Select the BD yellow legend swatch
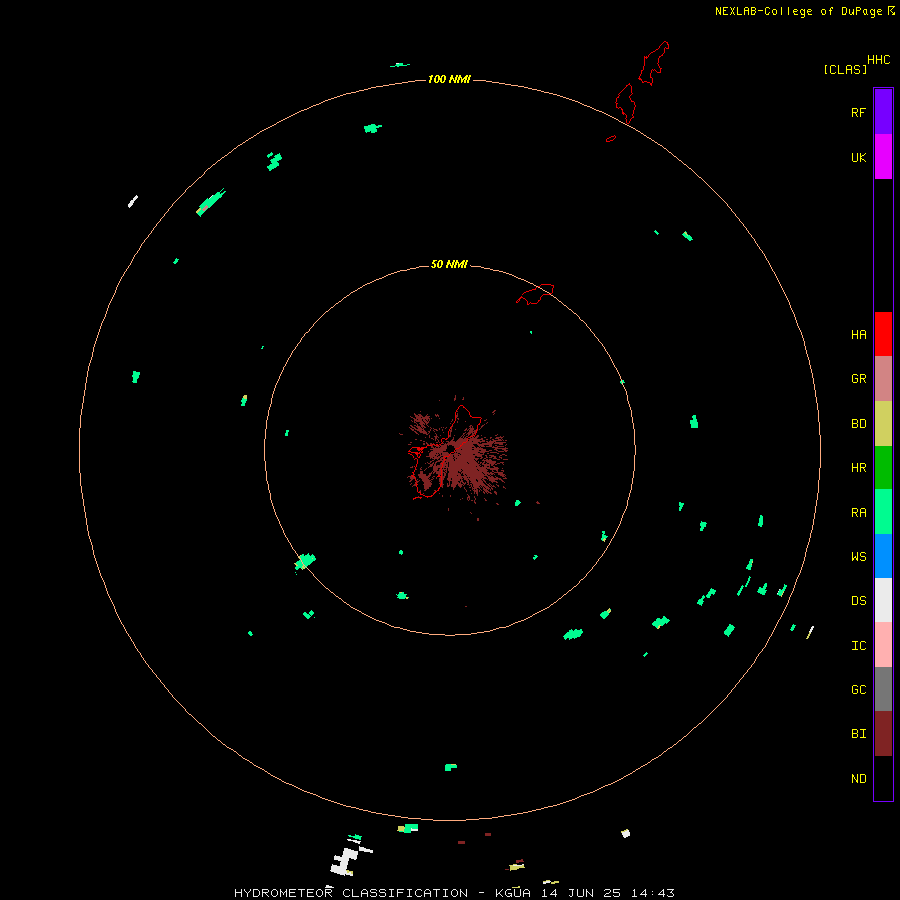 coord(883,424)
